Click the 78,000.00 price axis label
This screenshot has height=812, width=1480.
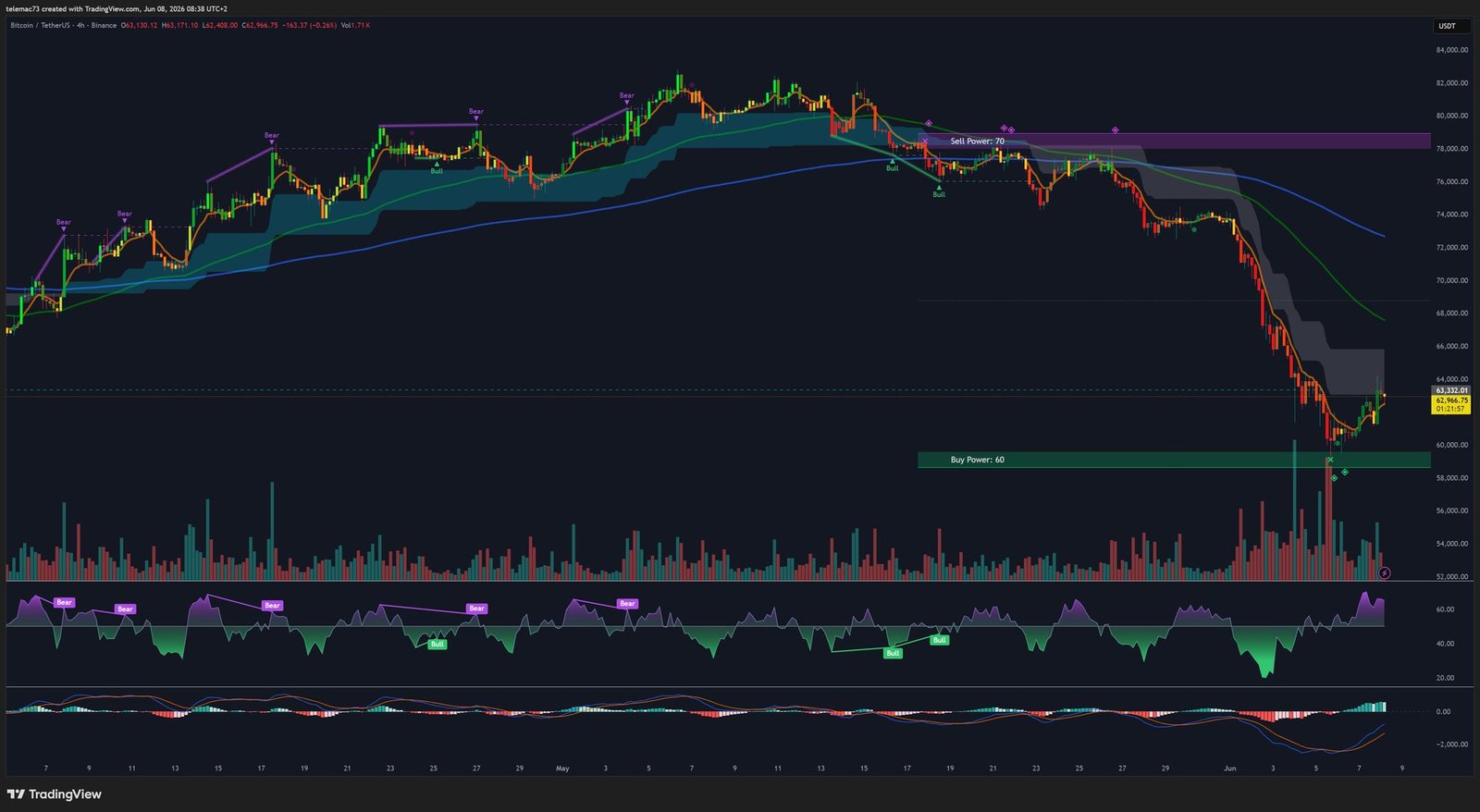(1452, 149)
